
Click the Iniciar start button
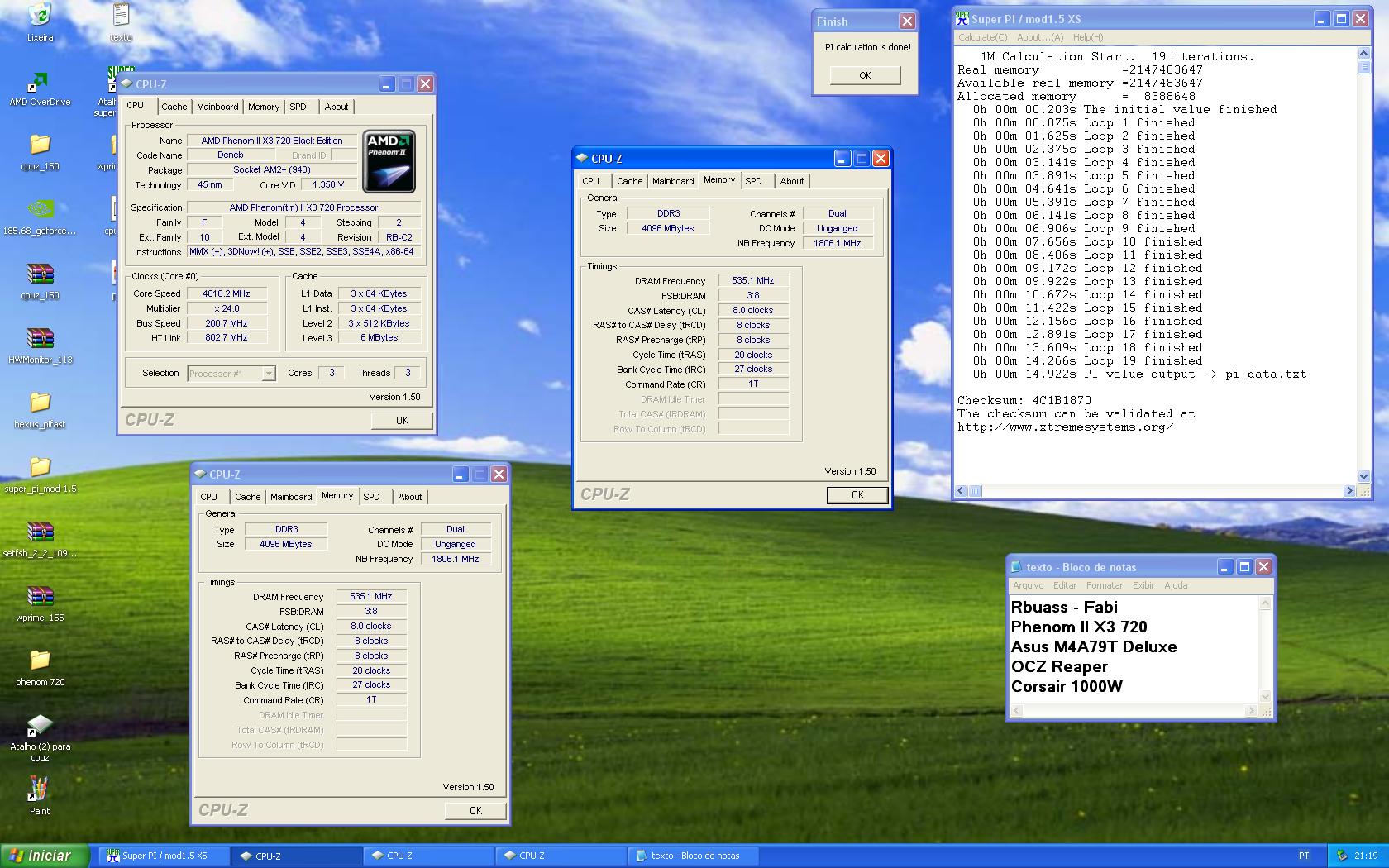pos(45,856)
